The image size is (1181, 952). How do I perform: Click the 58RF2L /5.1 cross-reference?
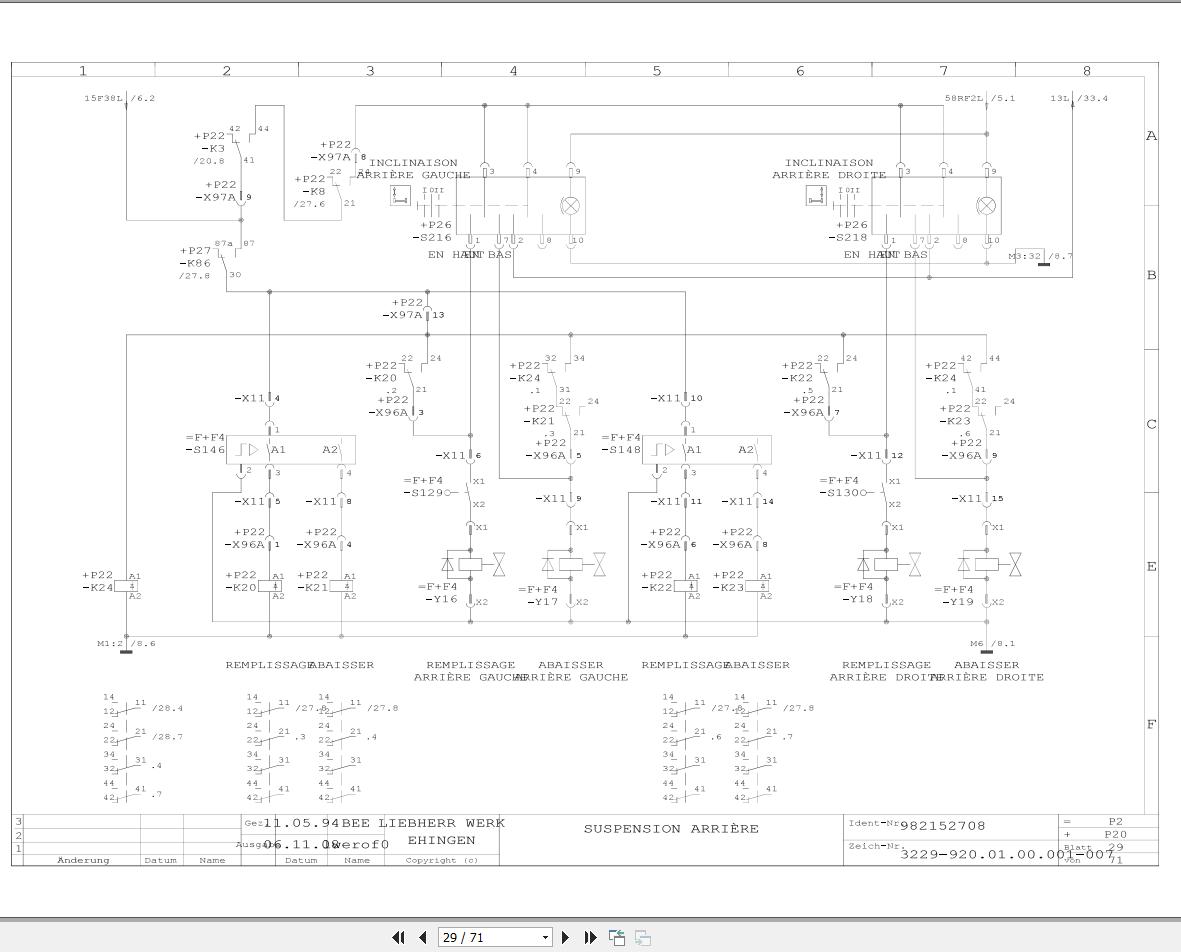point(980,98)
